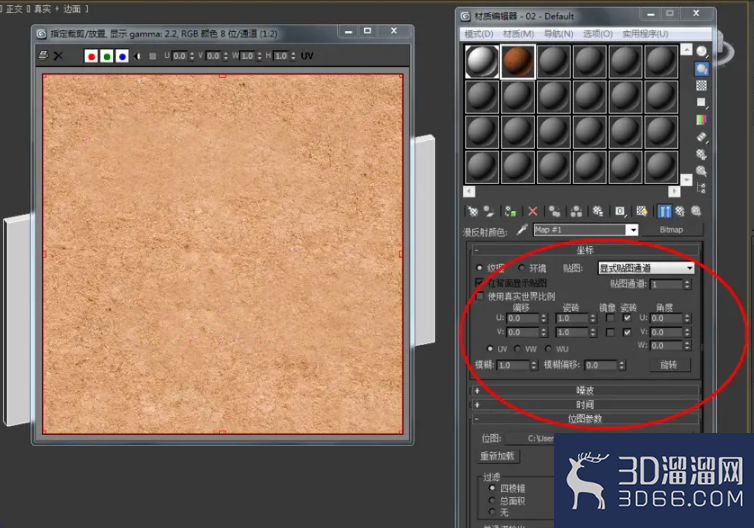Toggle the mono alpha channel display icon
This screenshot has height=528, width=754.
138,56
